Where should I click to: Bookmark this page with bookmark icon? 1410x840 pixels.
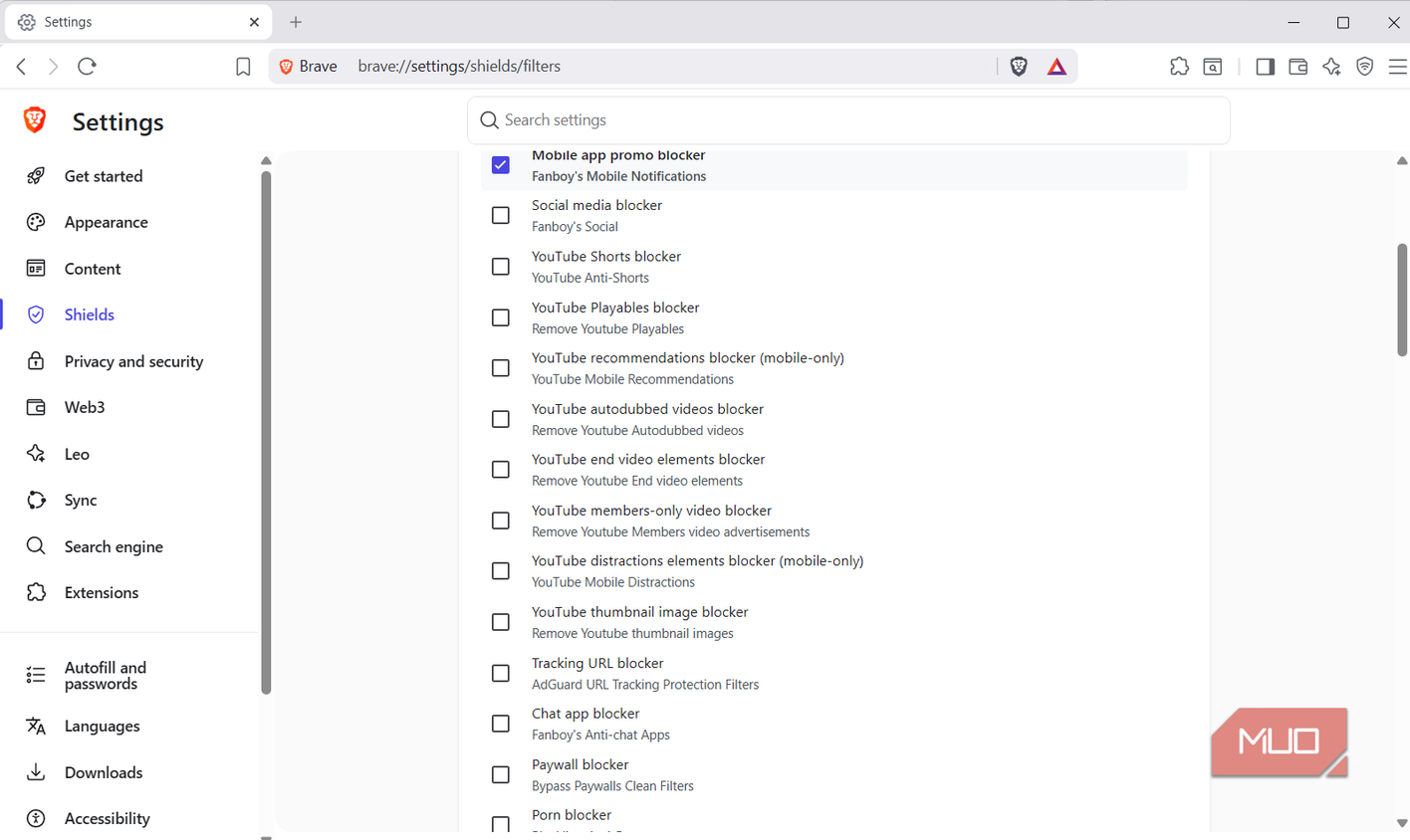243,67
